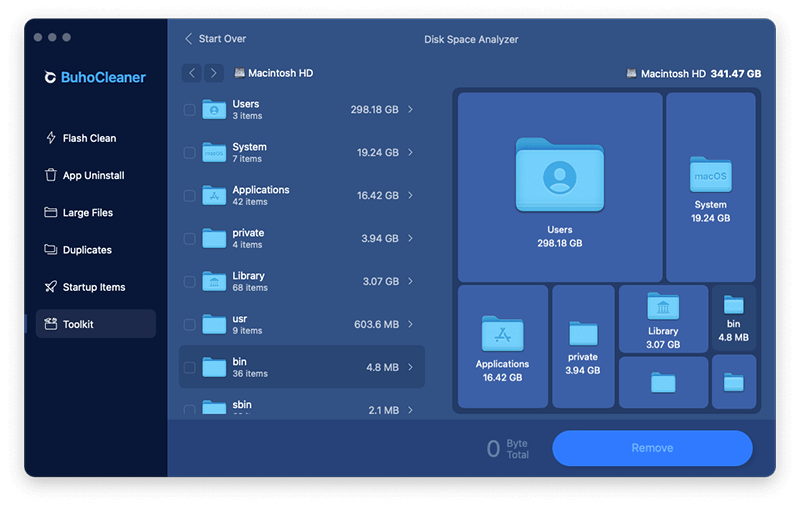The image size is (800, 507).
Task: Click Start Over link
Action: [215, 39]
